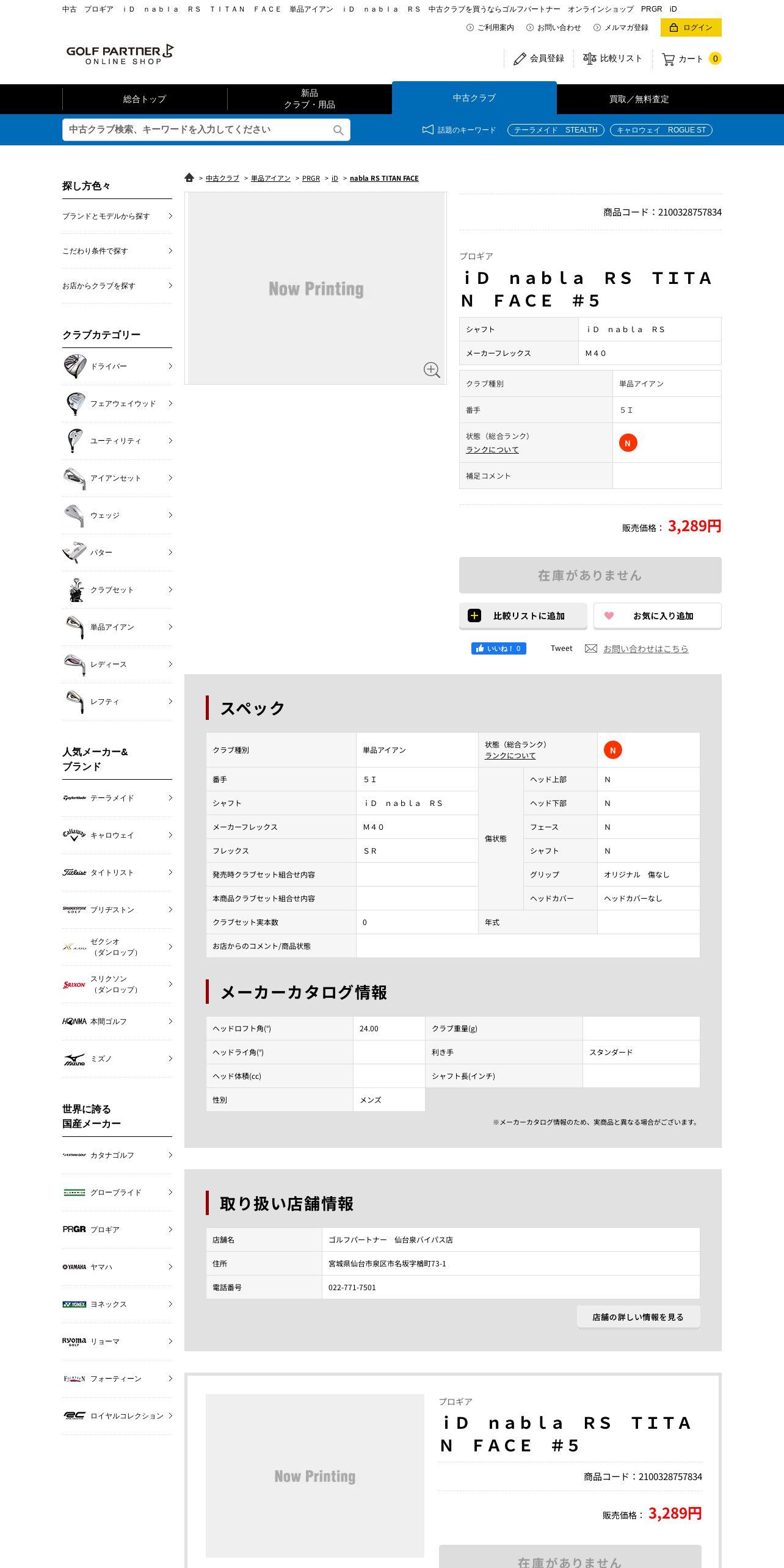The height and width of the screenshot is (1568, 784).
Task: Click the wedge club icon
Action: [x=75, y=515]
